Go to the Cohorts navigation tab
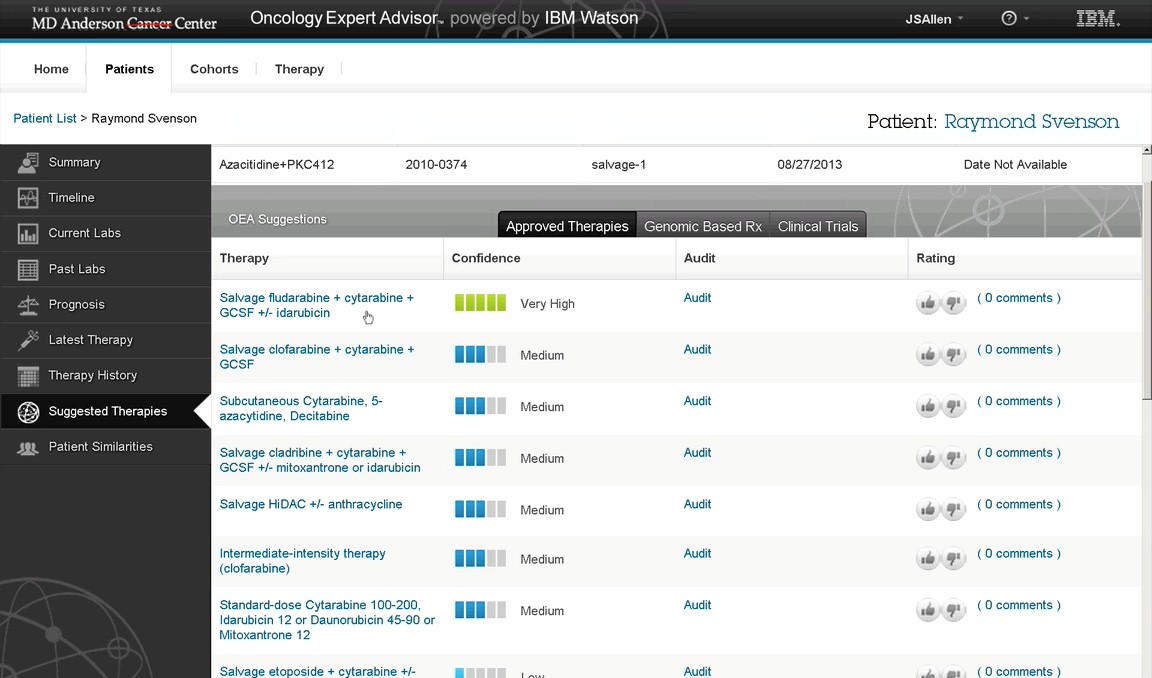This screenshot has width=1152, height=678. (214, 69)
